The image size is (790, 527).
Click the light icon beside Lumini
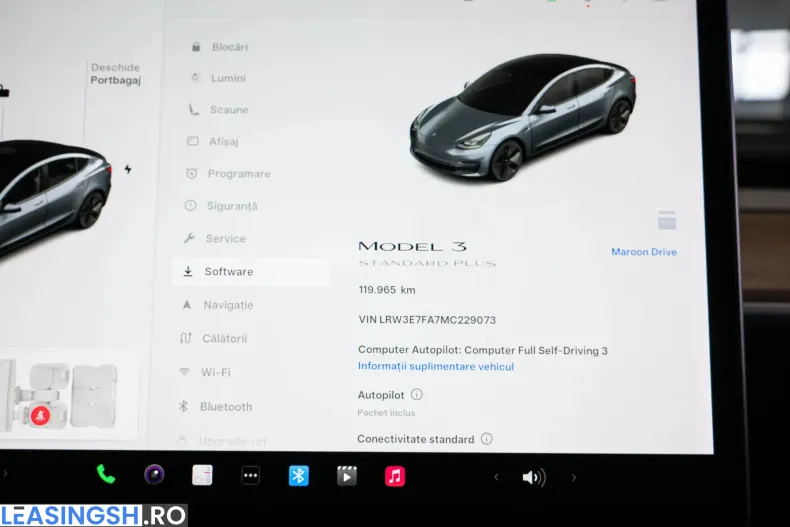click(x=195, y=78)
